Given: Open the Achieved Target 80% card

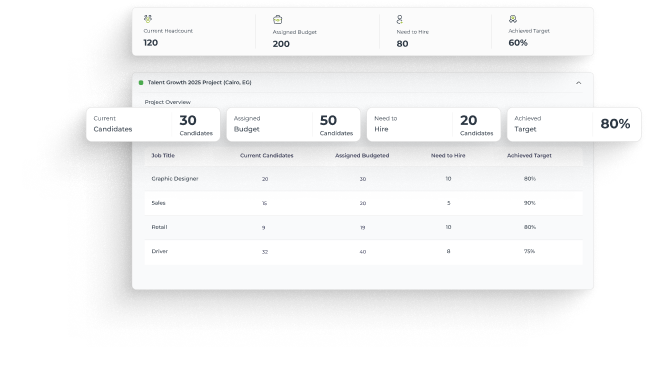Looking at the screenshot, I should point(574,125).
